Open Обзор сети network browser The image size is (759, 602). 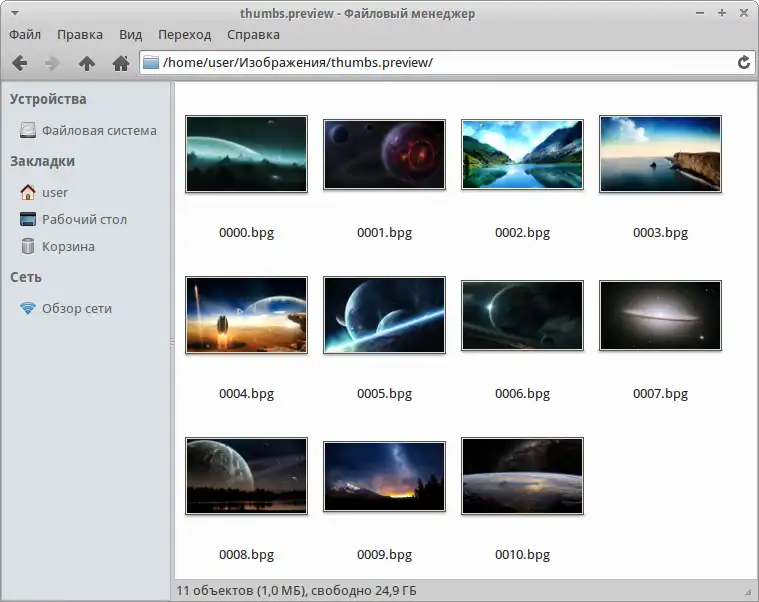[66, 308]
